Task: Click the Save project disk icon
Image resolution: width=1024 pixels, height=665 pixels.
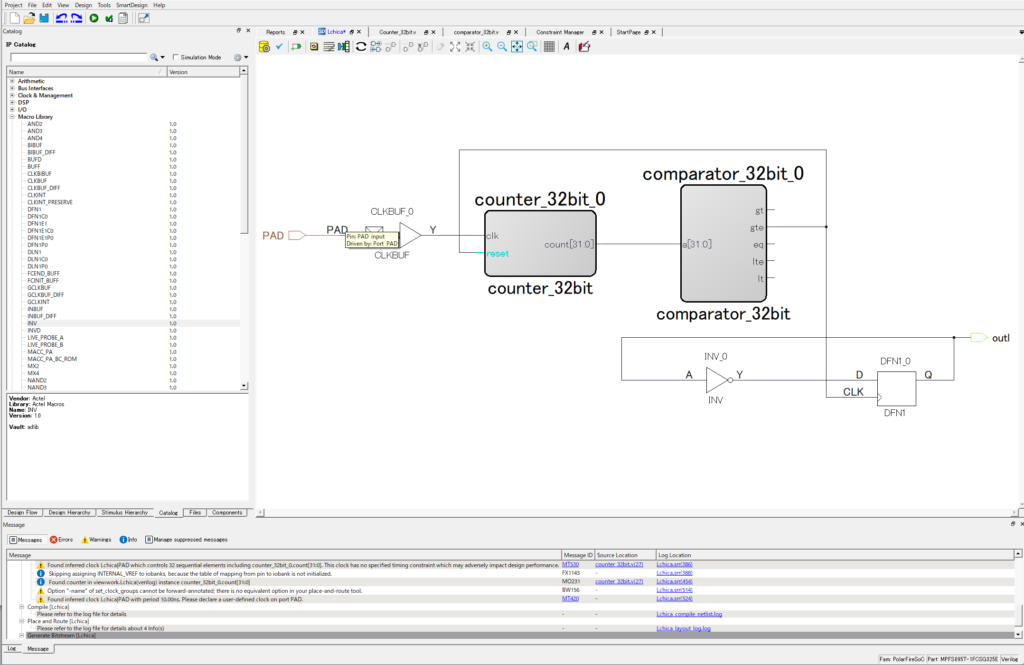Action: [x=45, y=18]
